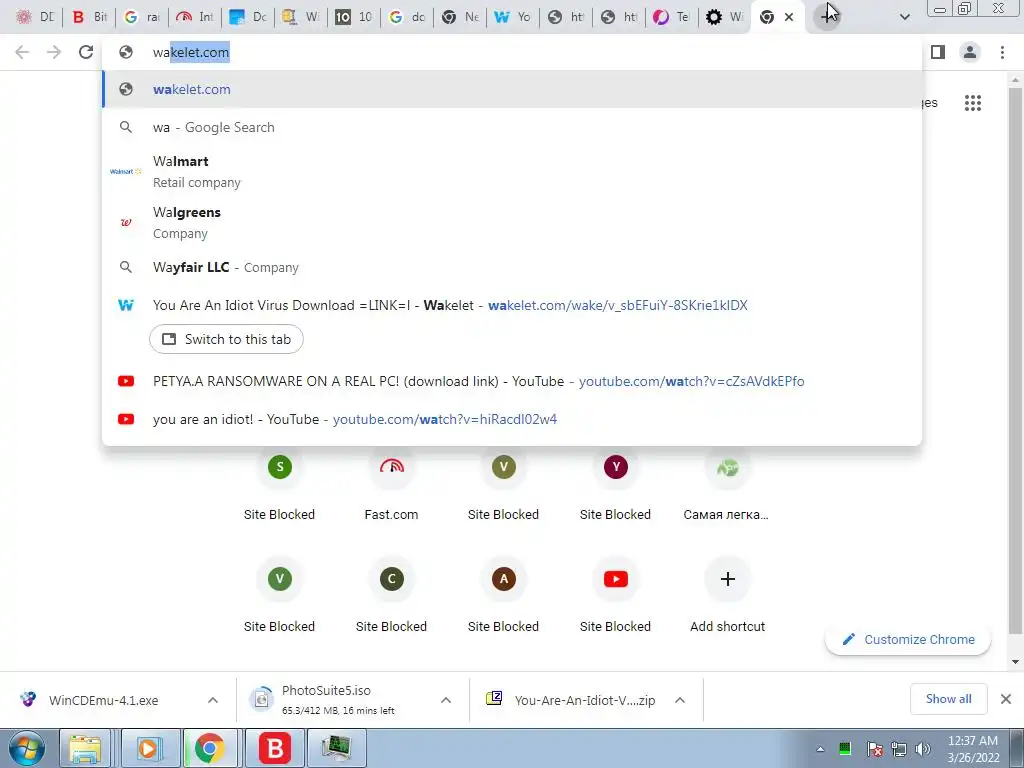Close the current active tab
Screen dimensions: 1024x768
[789, 17]
